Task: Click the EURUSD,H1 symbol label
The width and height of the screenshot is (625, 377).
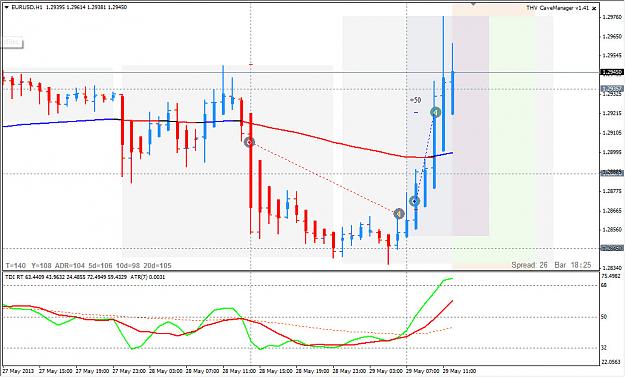Action: (x=28, y=7)
